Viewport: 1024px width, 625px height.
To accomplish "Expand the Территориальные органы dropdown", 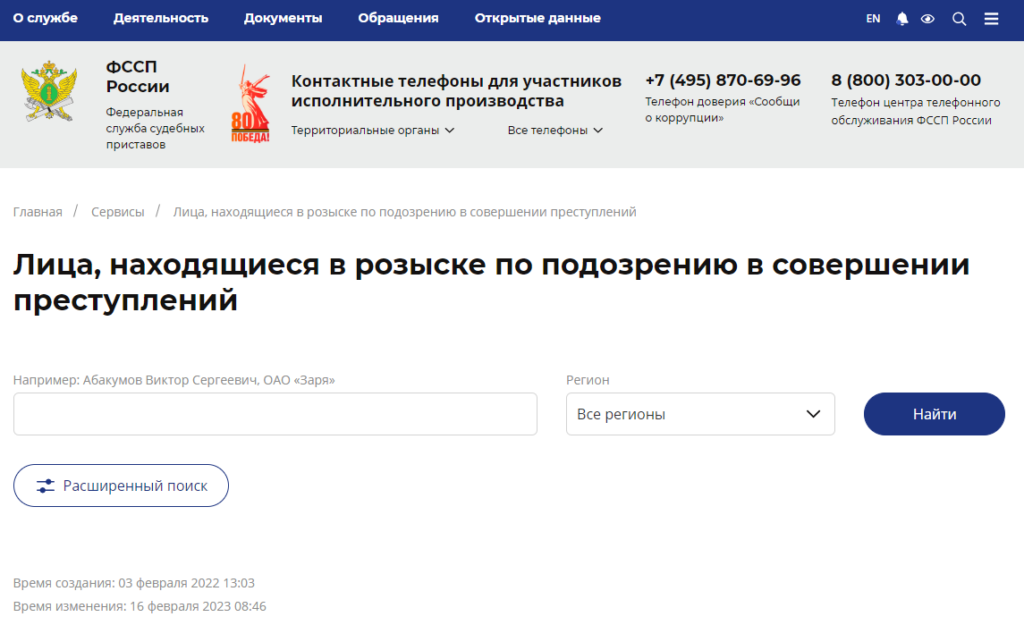I will [373, 130].
